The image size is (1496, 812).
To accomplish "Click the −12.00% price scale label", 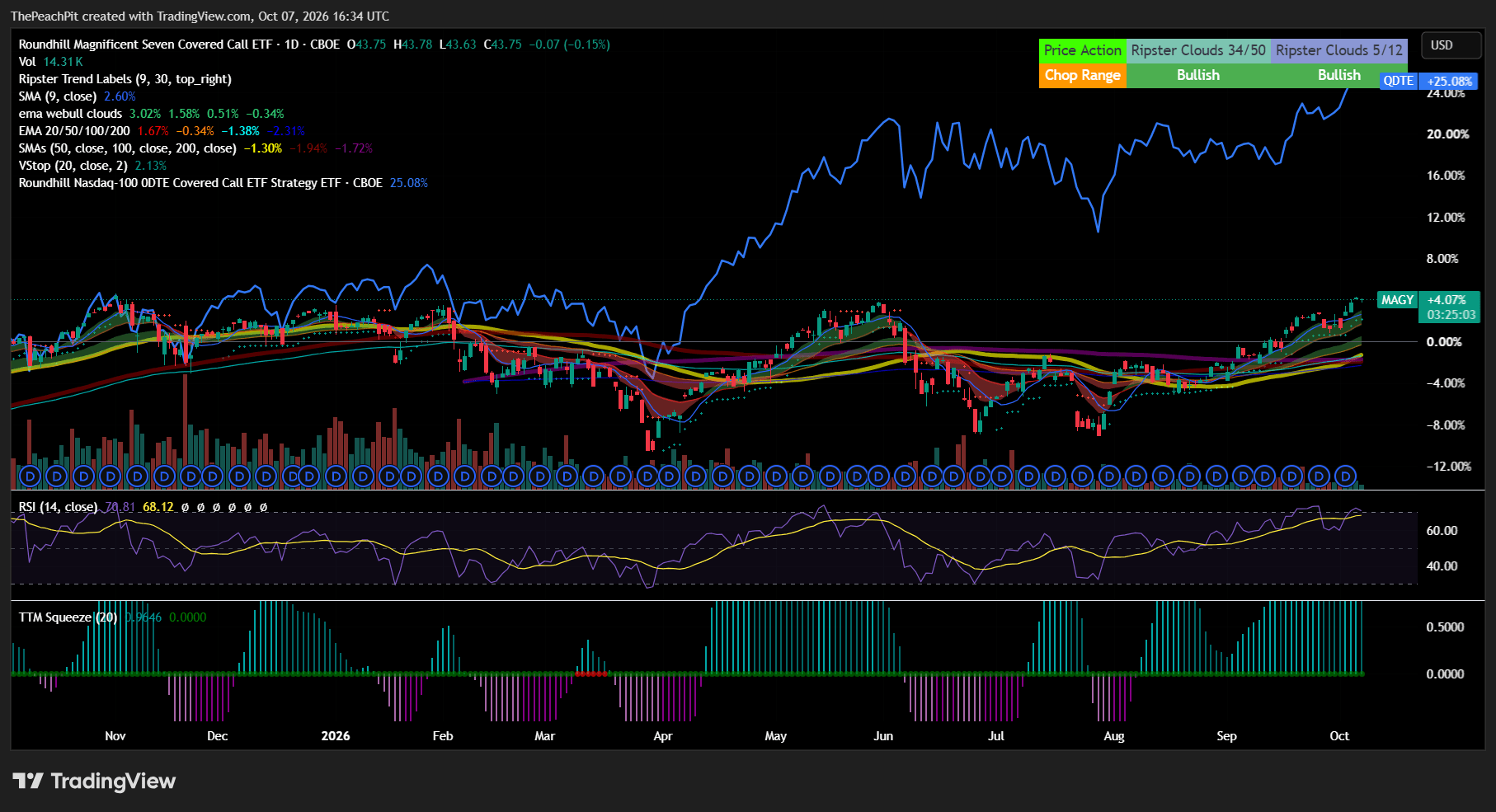I will [1448, 467].
